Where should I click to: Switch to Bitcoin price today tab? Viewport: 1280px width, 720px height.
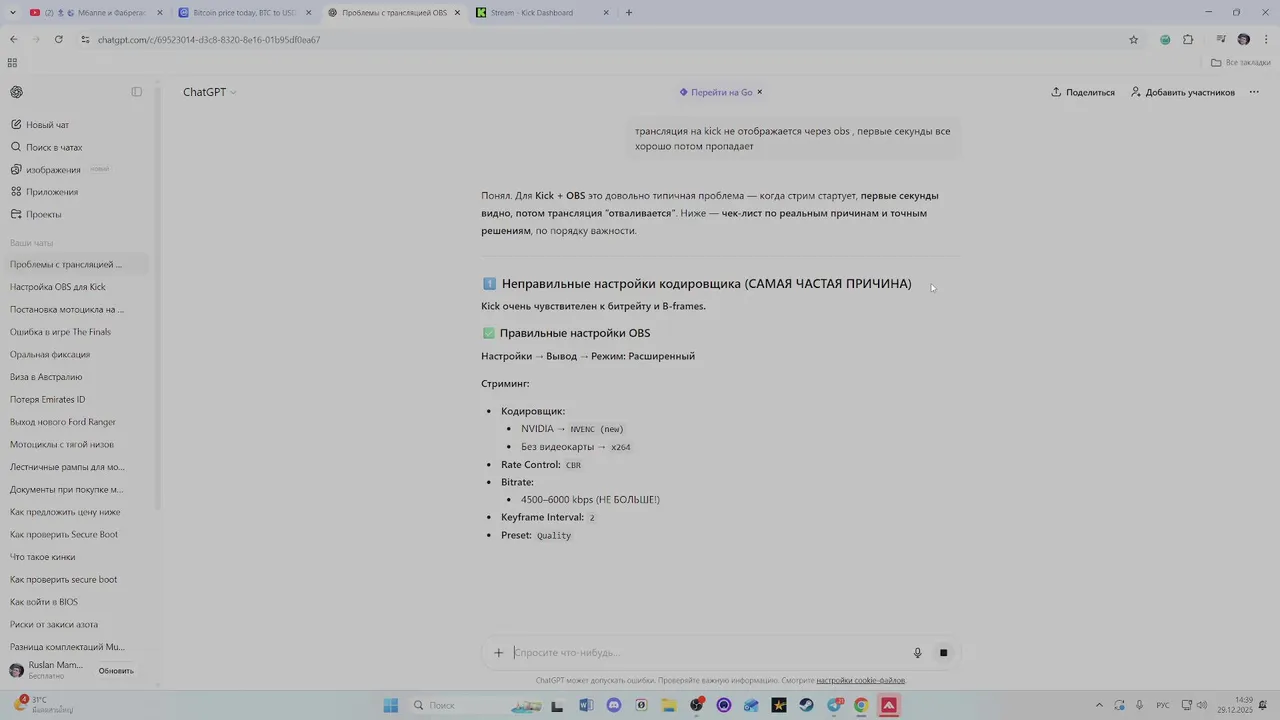click(245, 13)
